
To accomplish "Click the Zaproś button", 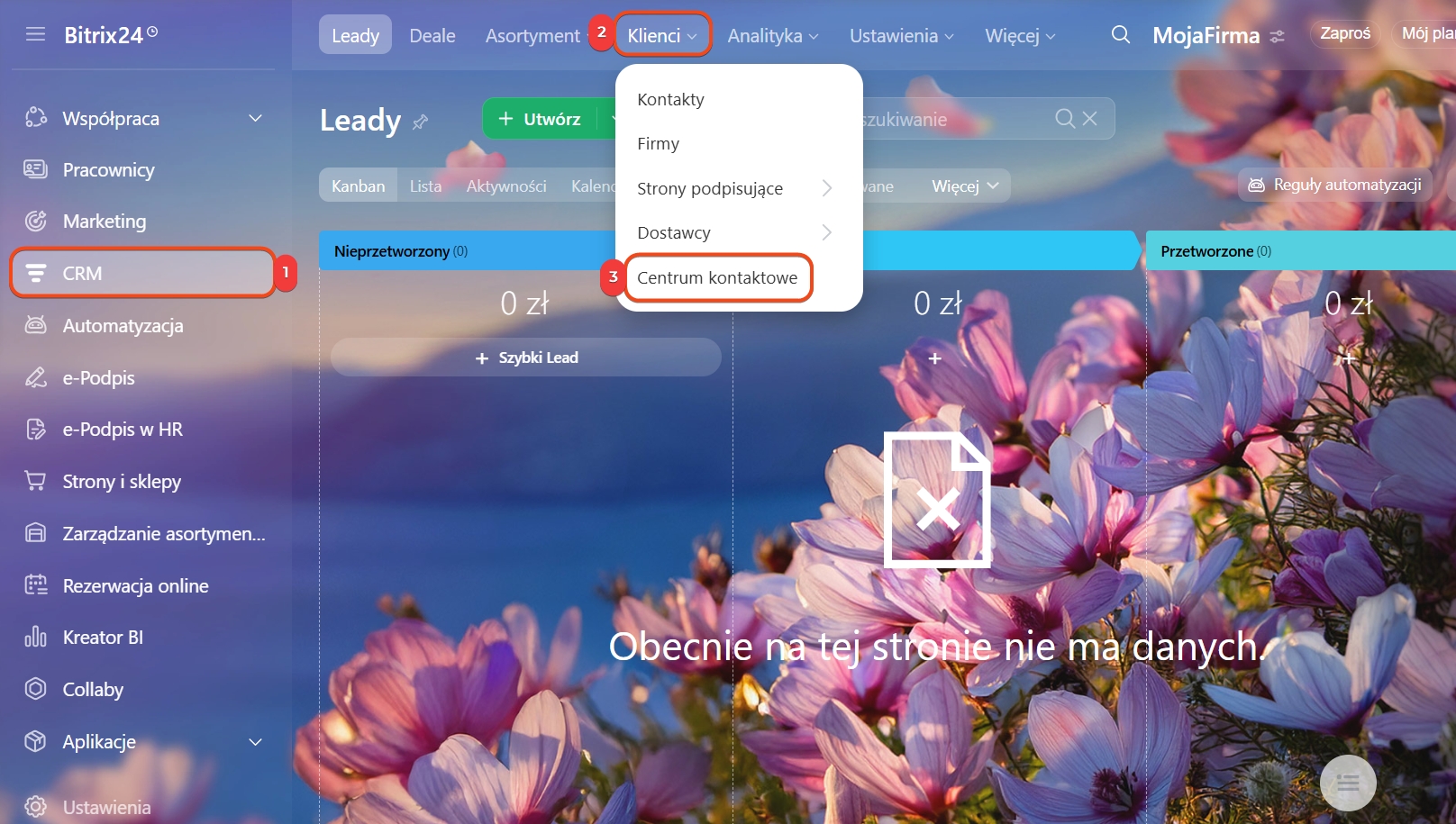I will 1345,33.
